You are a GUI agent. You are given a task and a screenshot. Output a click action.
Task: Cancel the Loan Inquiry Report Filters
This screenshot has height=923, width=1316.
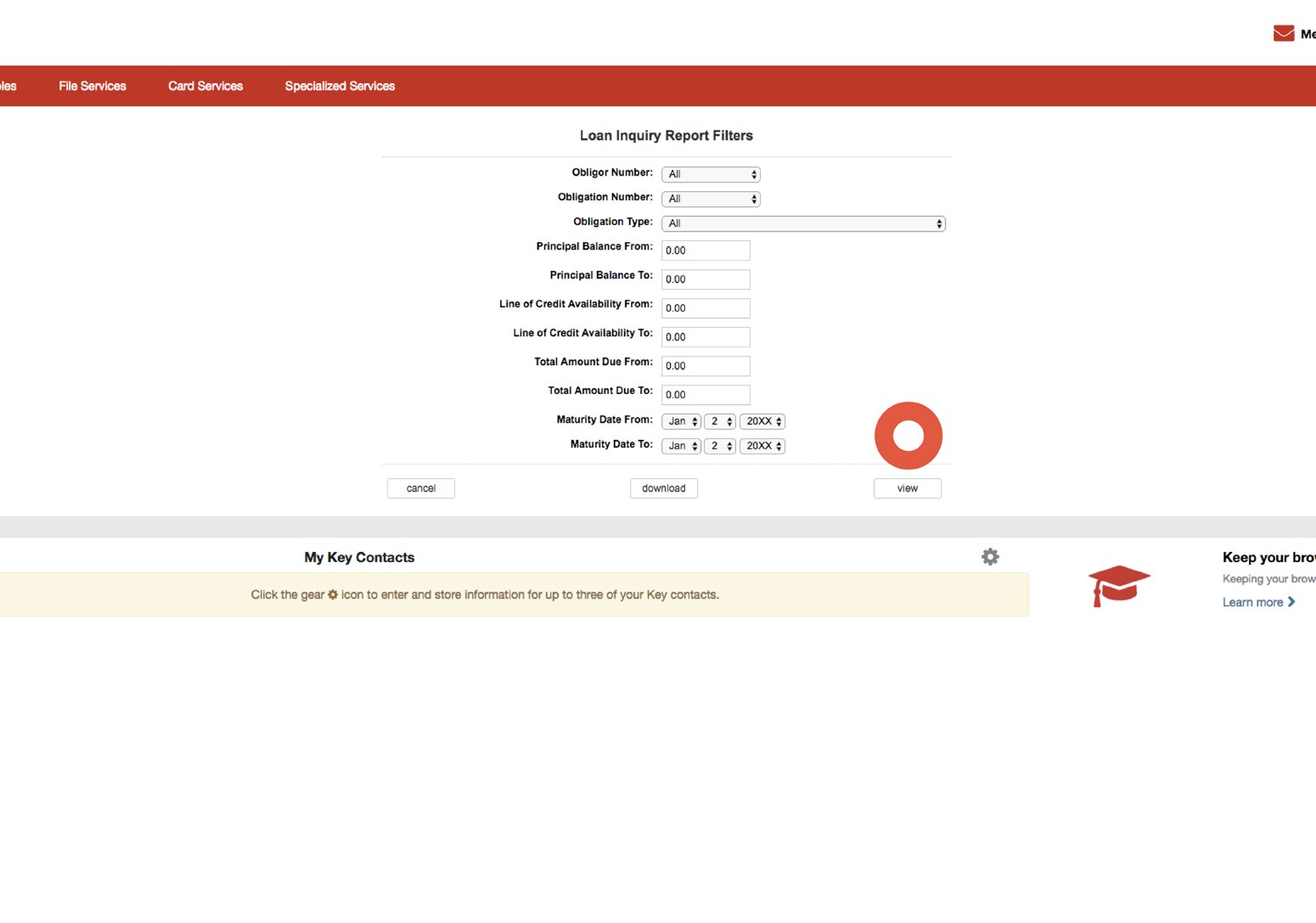pyautogui.click(x=420, y=488)
